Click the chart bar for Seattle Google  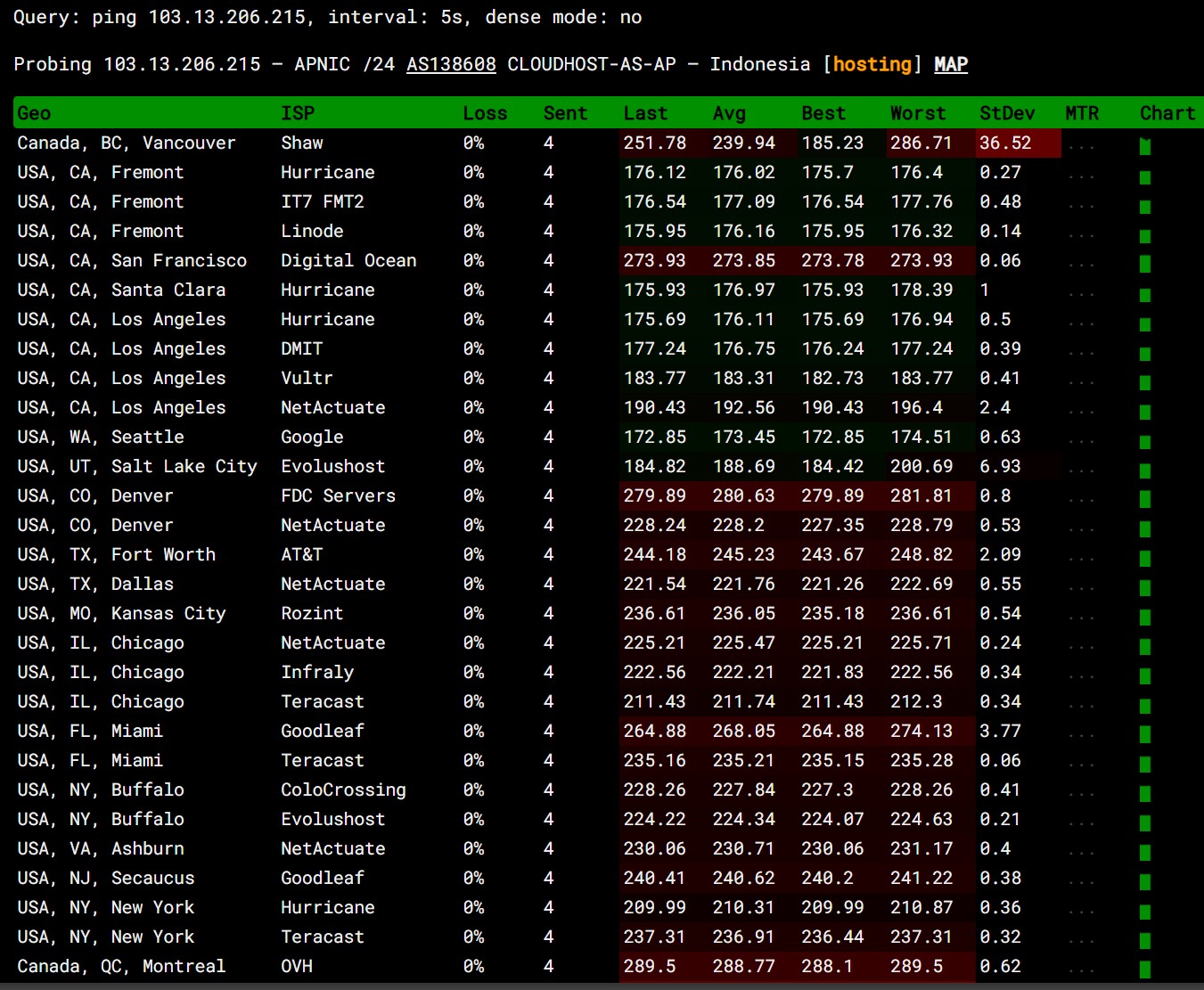click(1145, 441)
